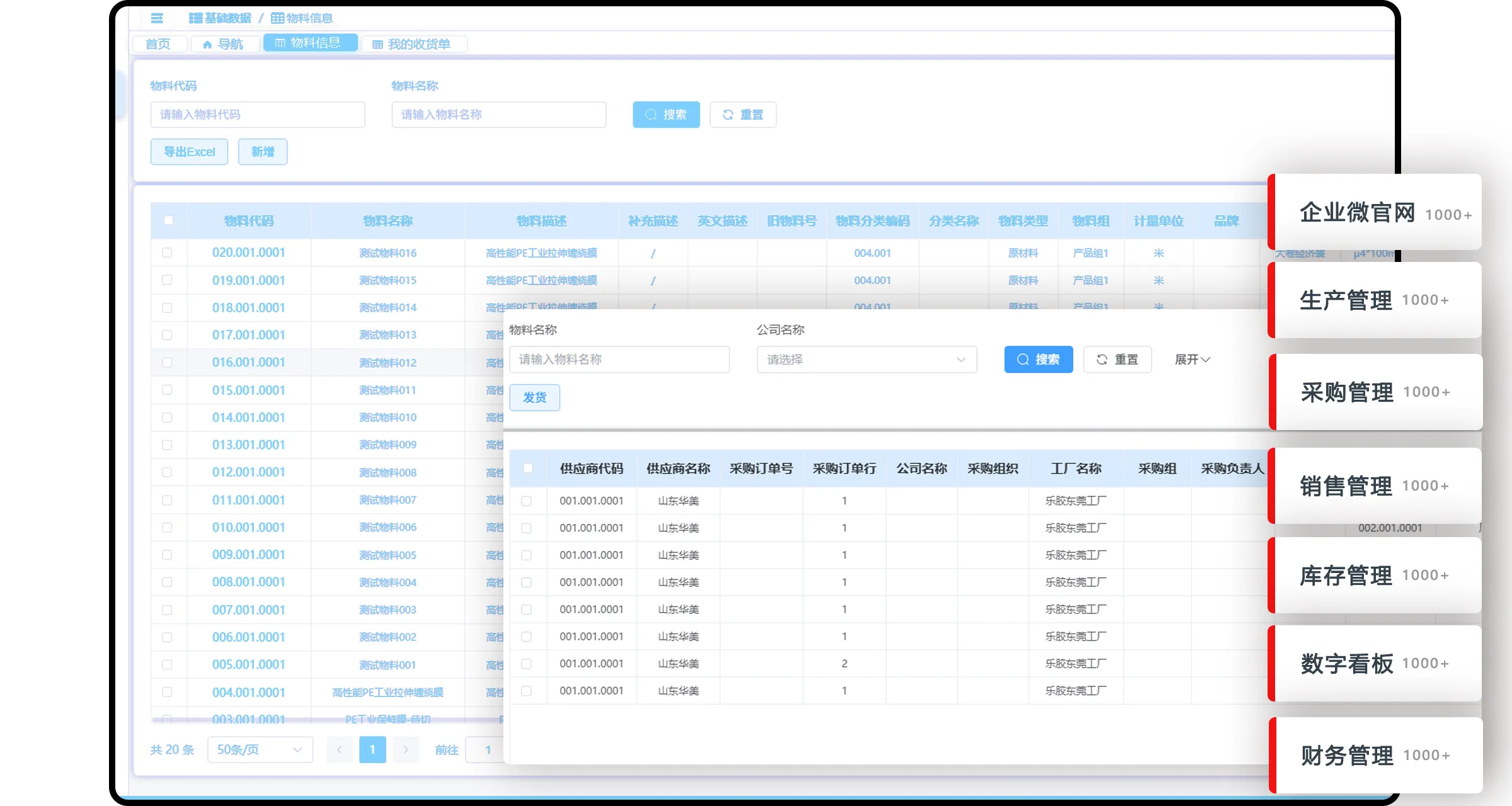This screenshot has width=1512, height=806.
Task: Toggle select-all checkbox in 物料代码 header
Action: click(x=168, y=220)
